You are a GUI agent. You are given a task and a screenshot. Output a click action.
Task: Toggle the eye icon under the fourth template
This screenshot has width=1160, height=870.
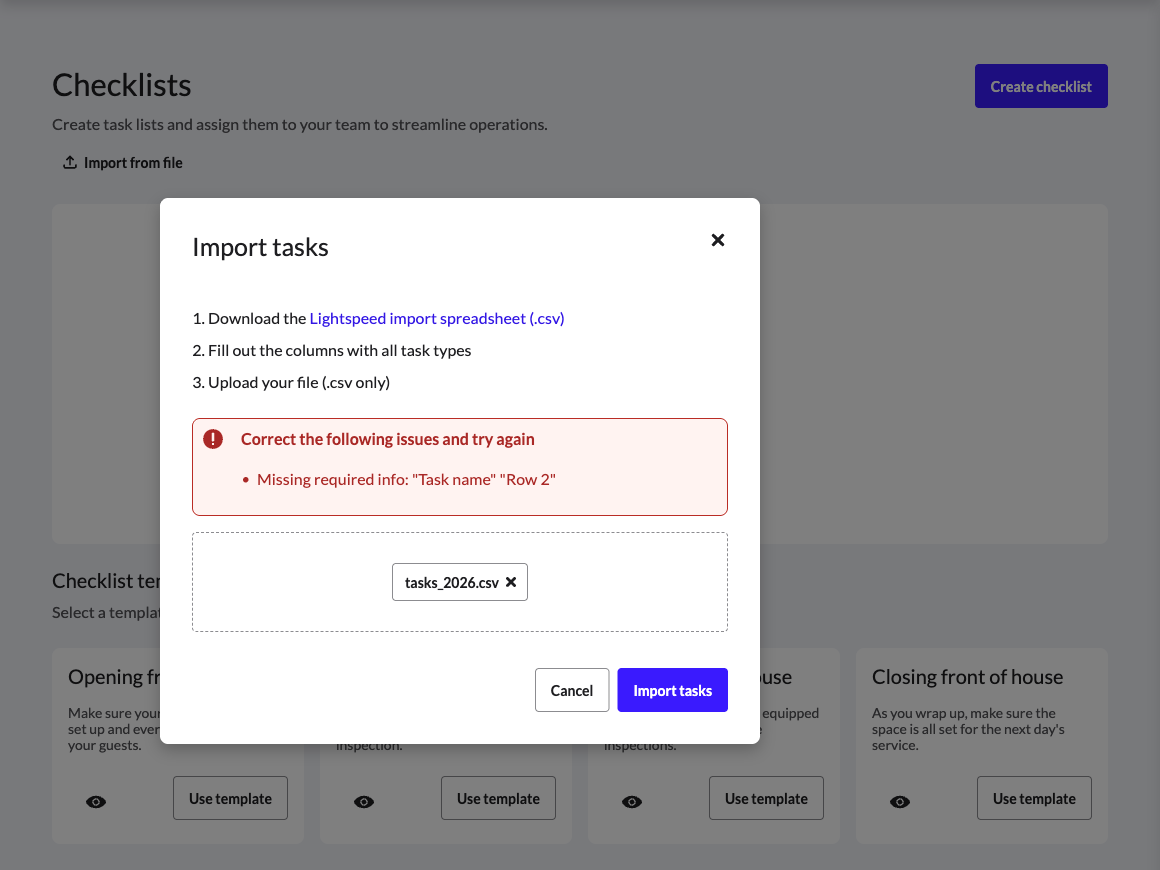(900, 801)
